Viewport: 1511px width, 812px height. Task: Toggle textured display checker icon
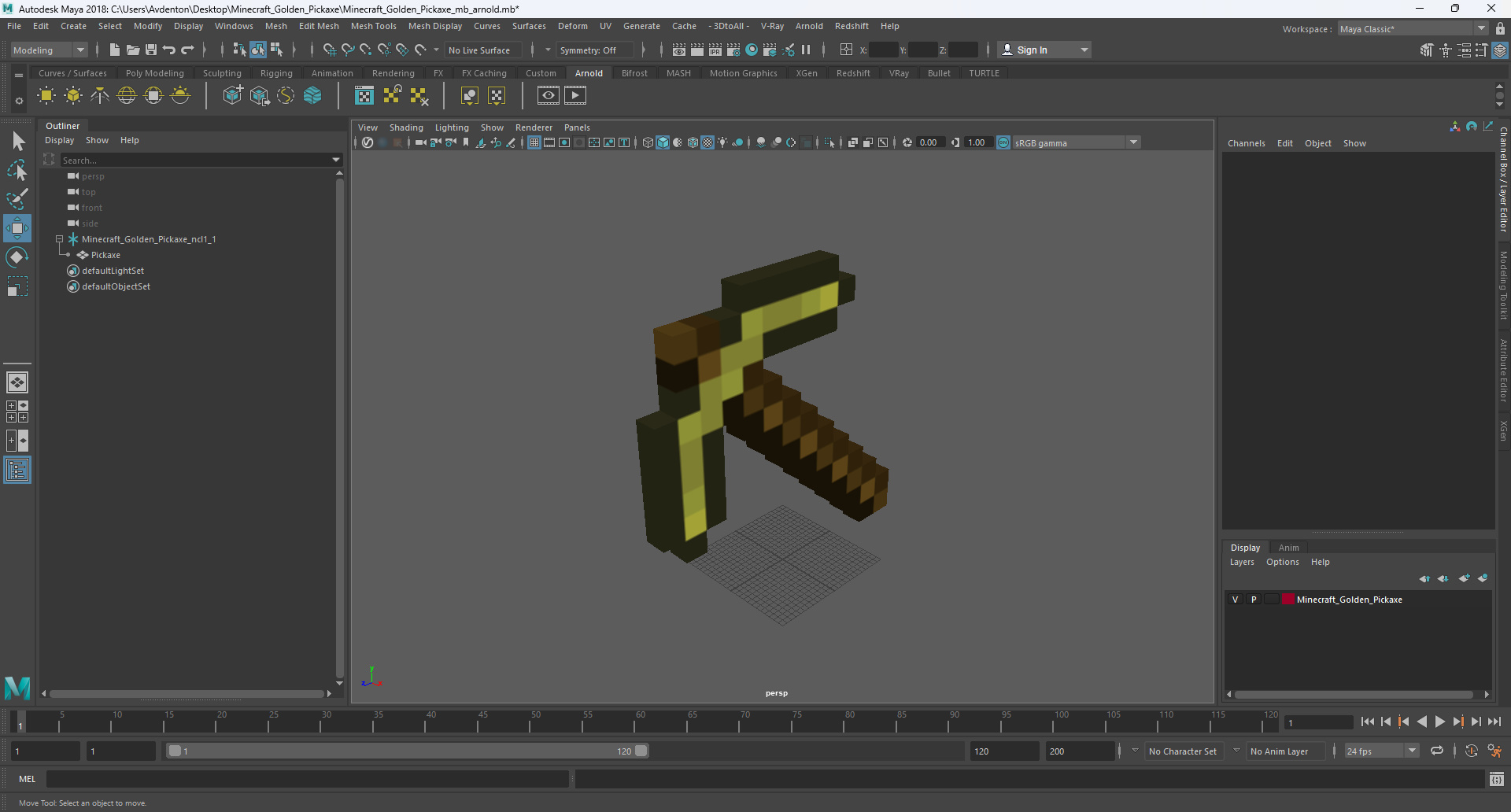point(707,142)
